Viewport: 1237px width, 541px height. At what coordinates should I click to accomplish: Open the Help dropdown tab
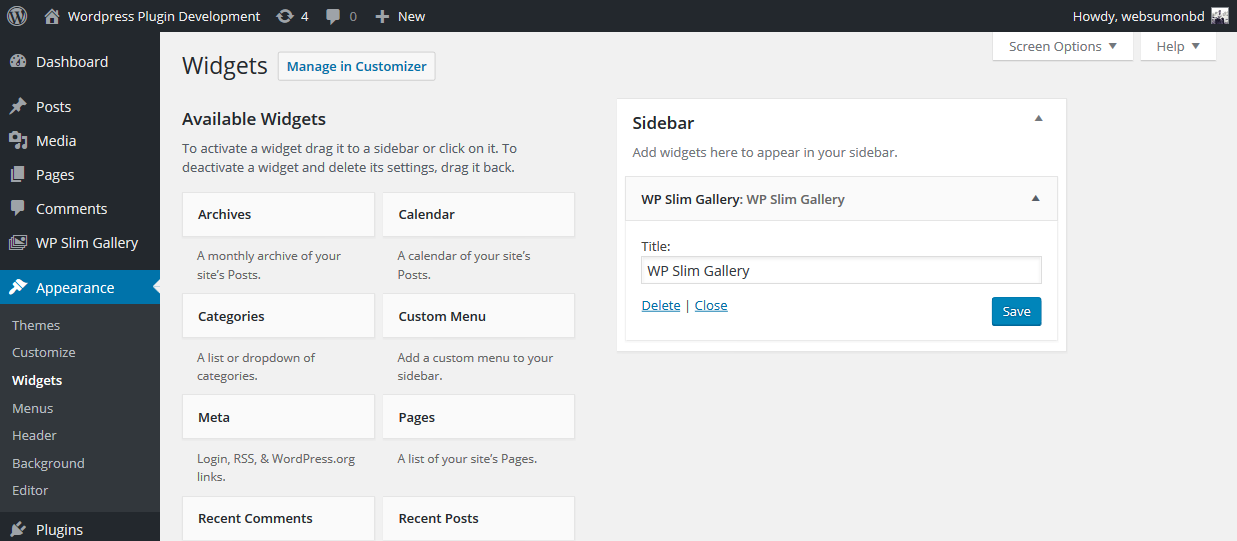(1178, 46)
